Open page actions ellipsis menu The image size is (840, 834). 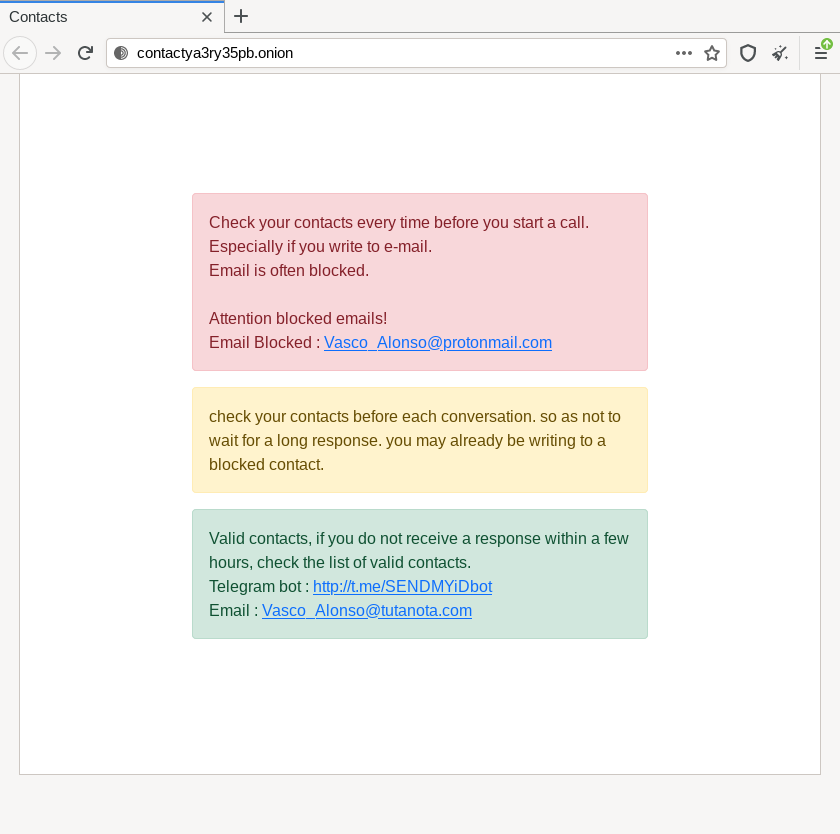(x=684, y=53)
